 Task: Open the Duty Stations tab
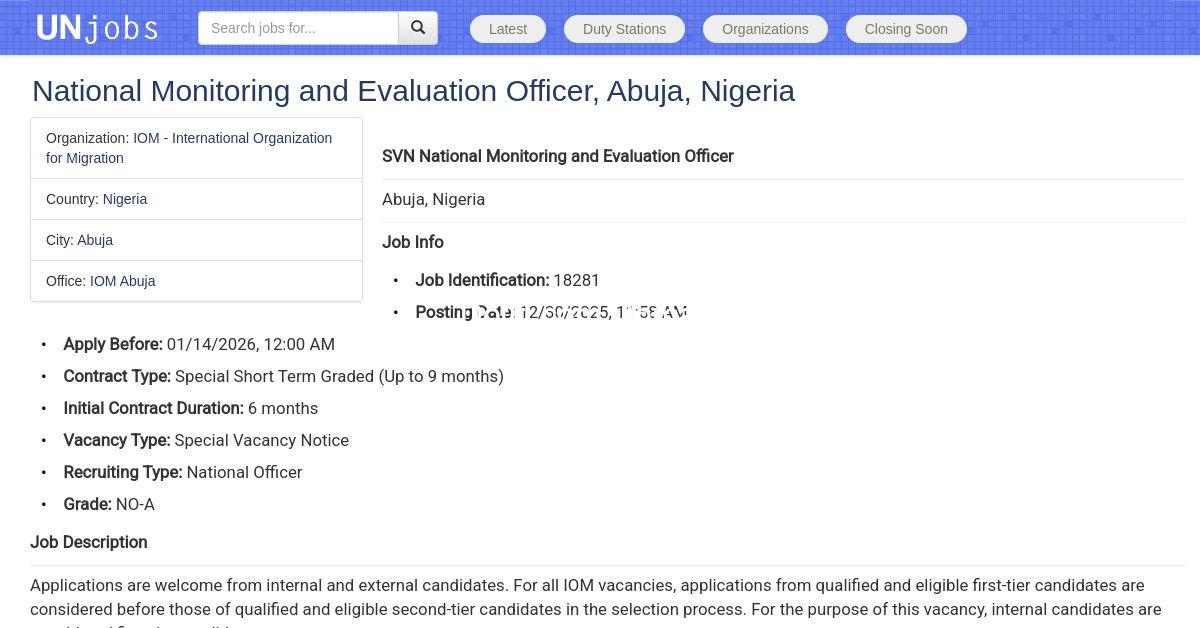click(x=624, y=29)
